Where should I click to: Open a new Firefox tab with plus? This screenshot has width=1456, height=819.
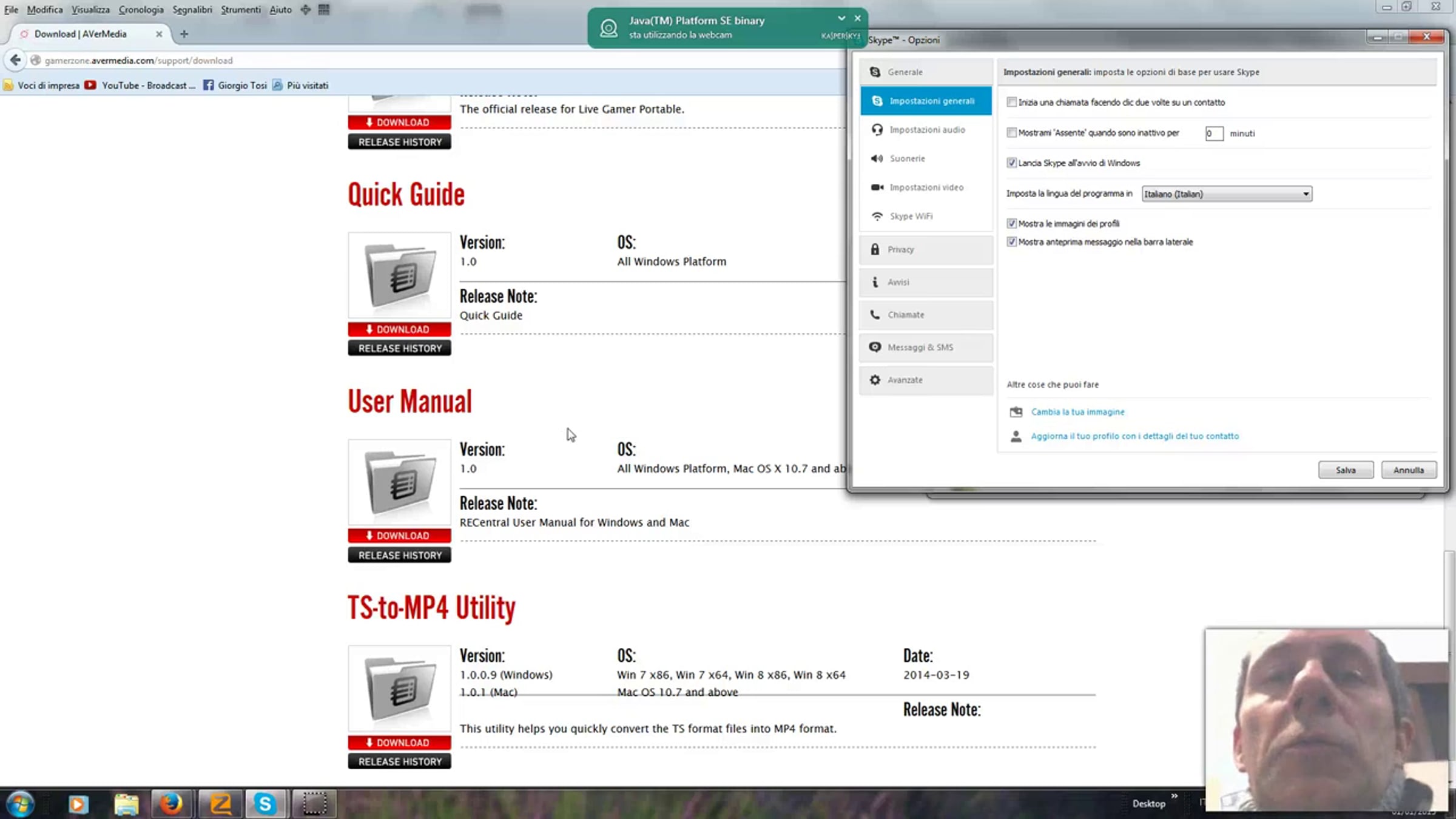coord(184,34)
